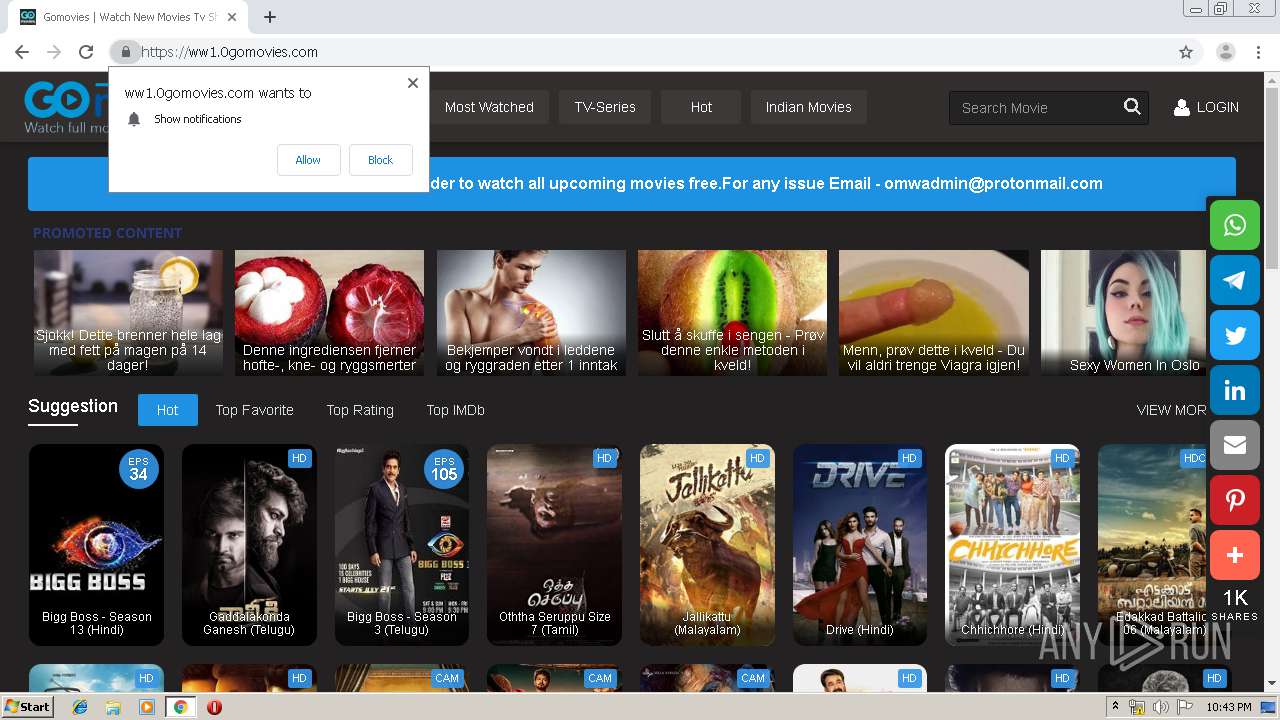Click volume speaker tray icon
1280x720 pixels.
(x=1160, y=707)
